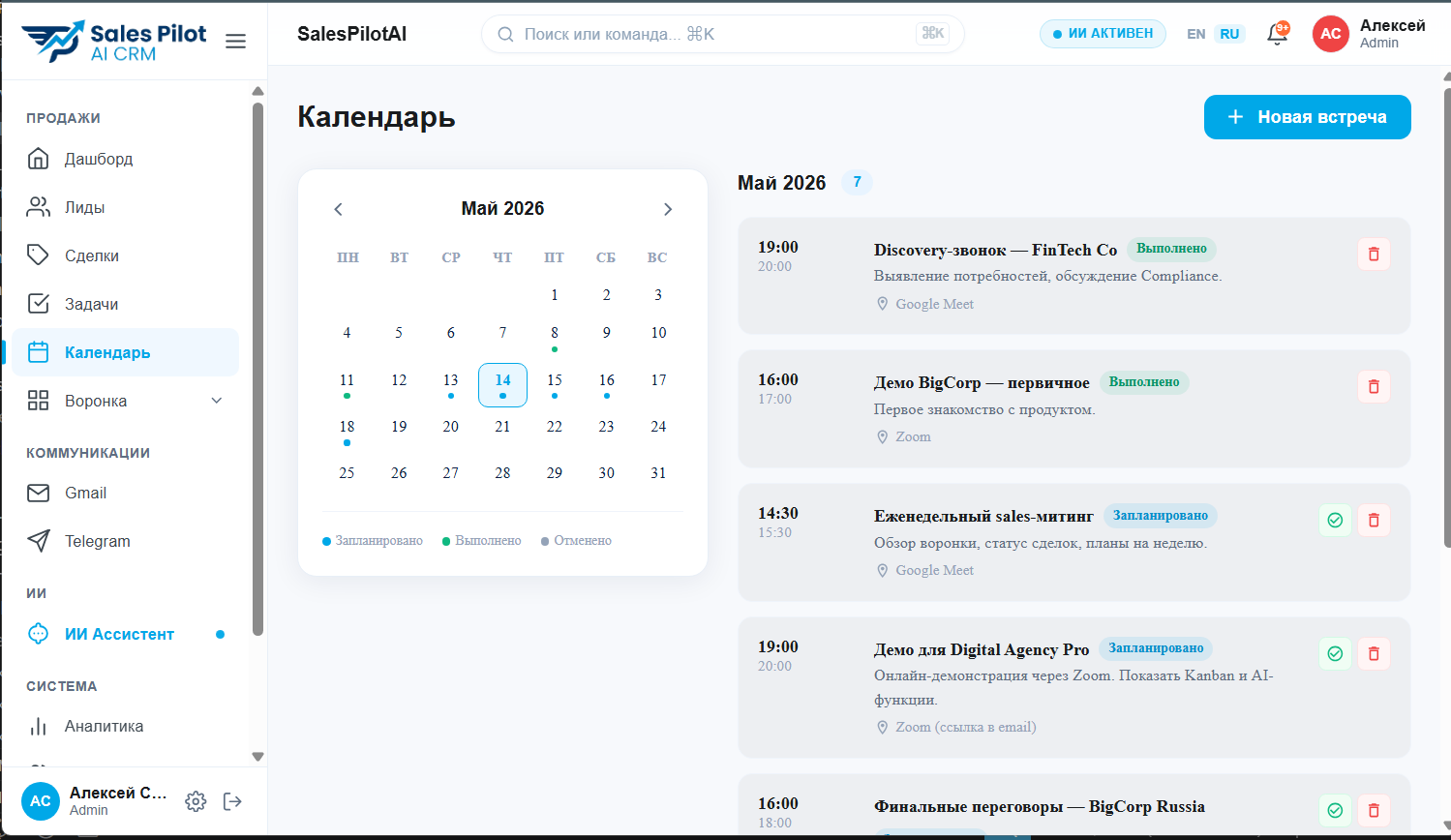Open Gmail in the sidebar

[x=125, y=493]
